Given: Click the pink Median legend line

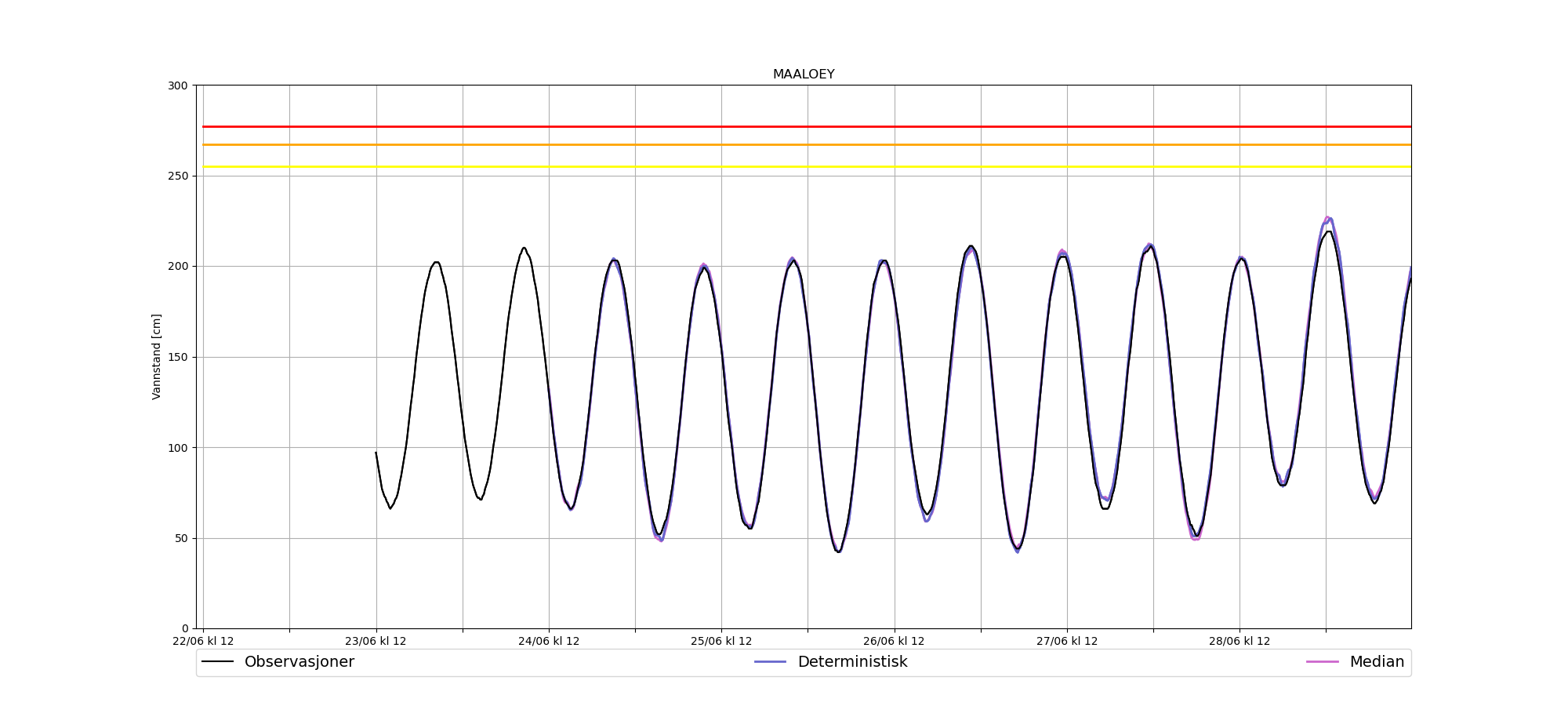Looking at the screenshot, I should click(x=1323, y=662).
